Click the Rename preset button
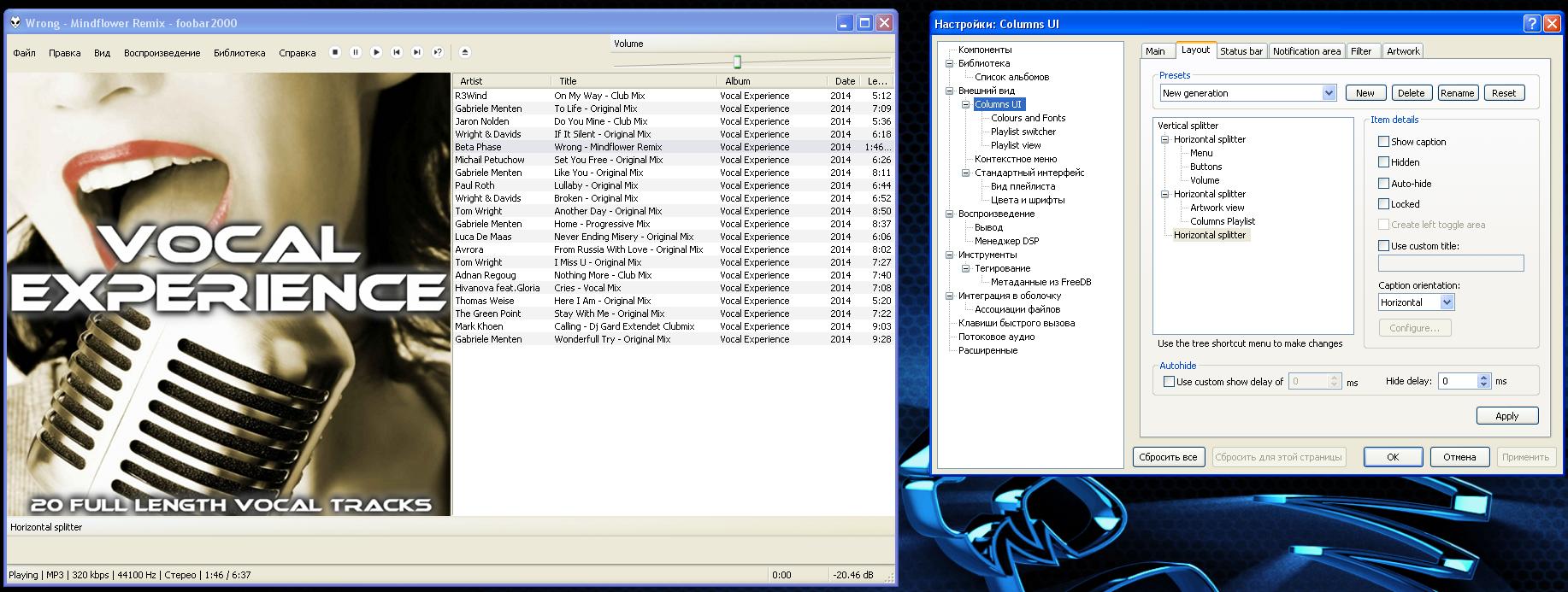This screenshot has width=1568, height=592. (x=1457, y=93)
